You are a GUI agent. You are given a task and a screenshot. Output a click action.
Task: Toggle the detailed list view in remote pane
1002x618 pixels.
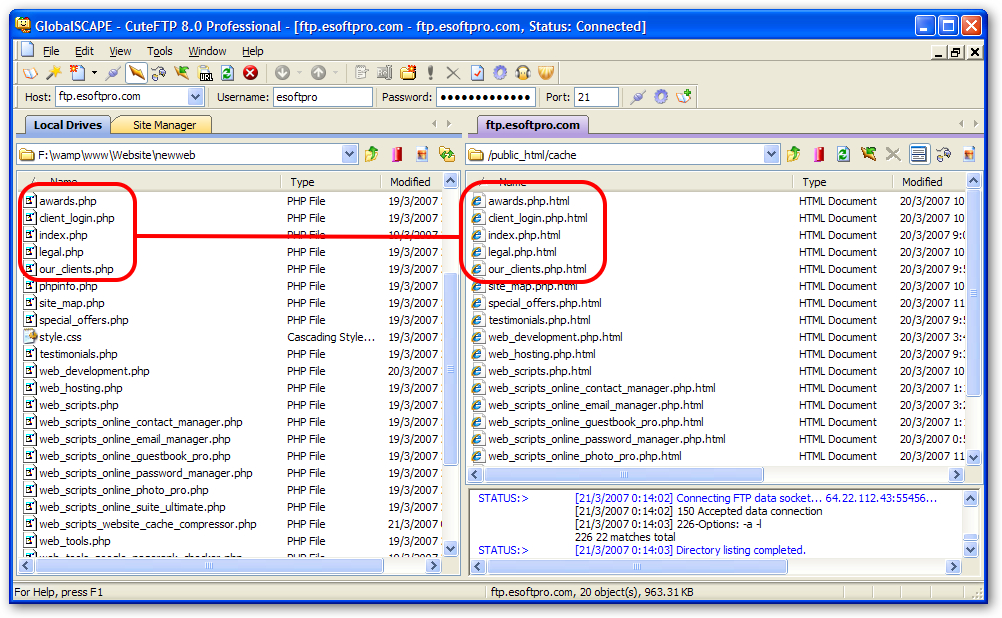click(x=918, y=154)
